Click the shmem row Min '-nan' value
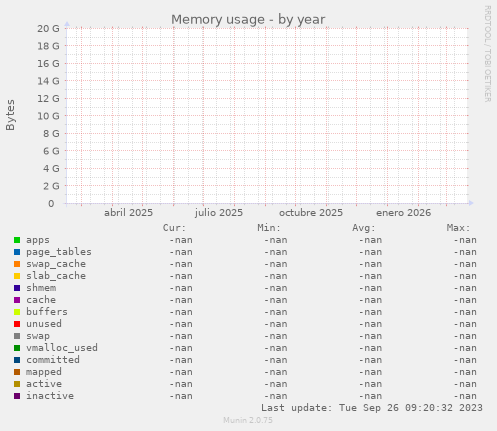Image resolution: width=497 pixels, height=431 pixels. (276, 288)
